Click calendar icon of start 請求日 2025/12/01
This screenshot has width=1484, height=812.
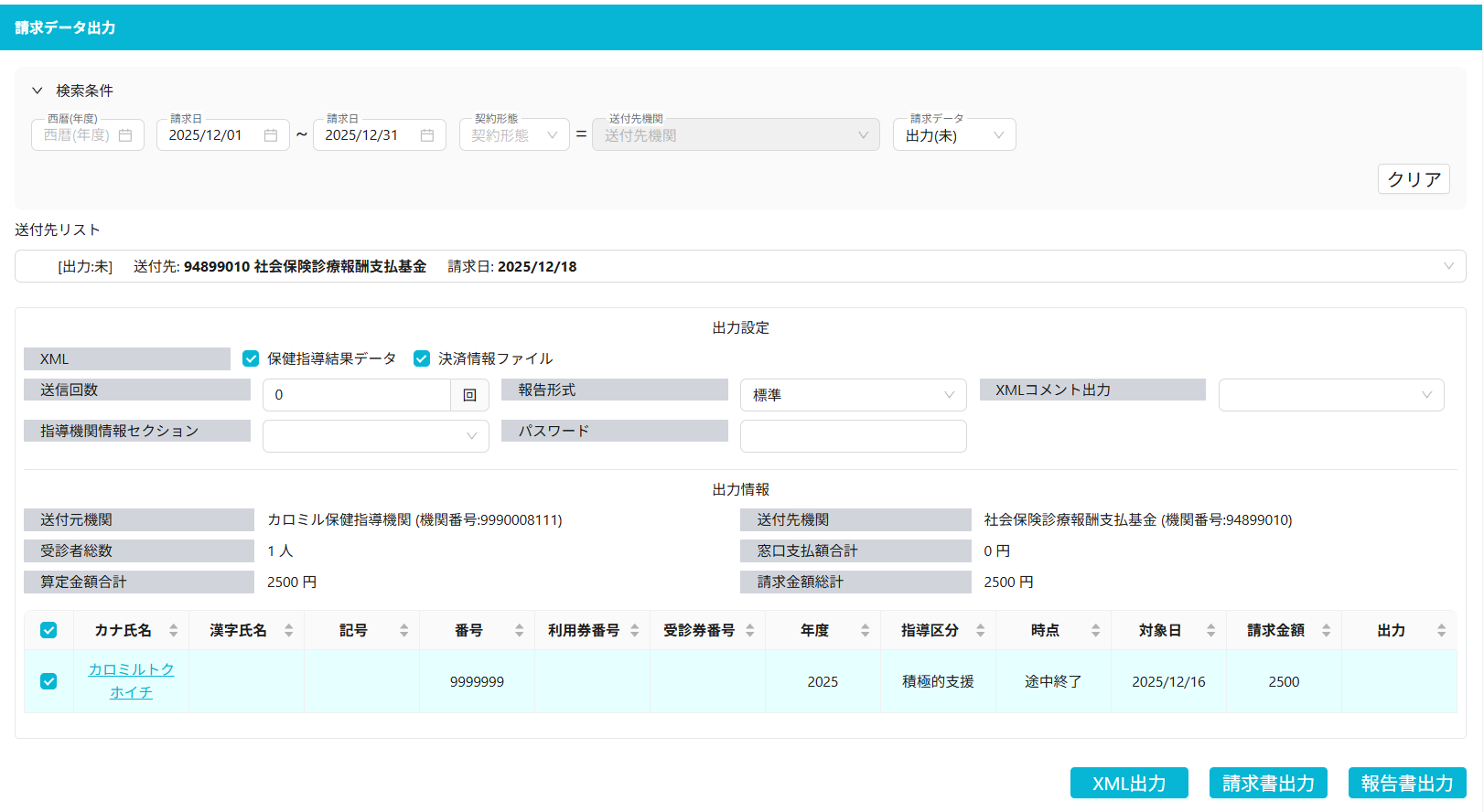pos(271,135)
